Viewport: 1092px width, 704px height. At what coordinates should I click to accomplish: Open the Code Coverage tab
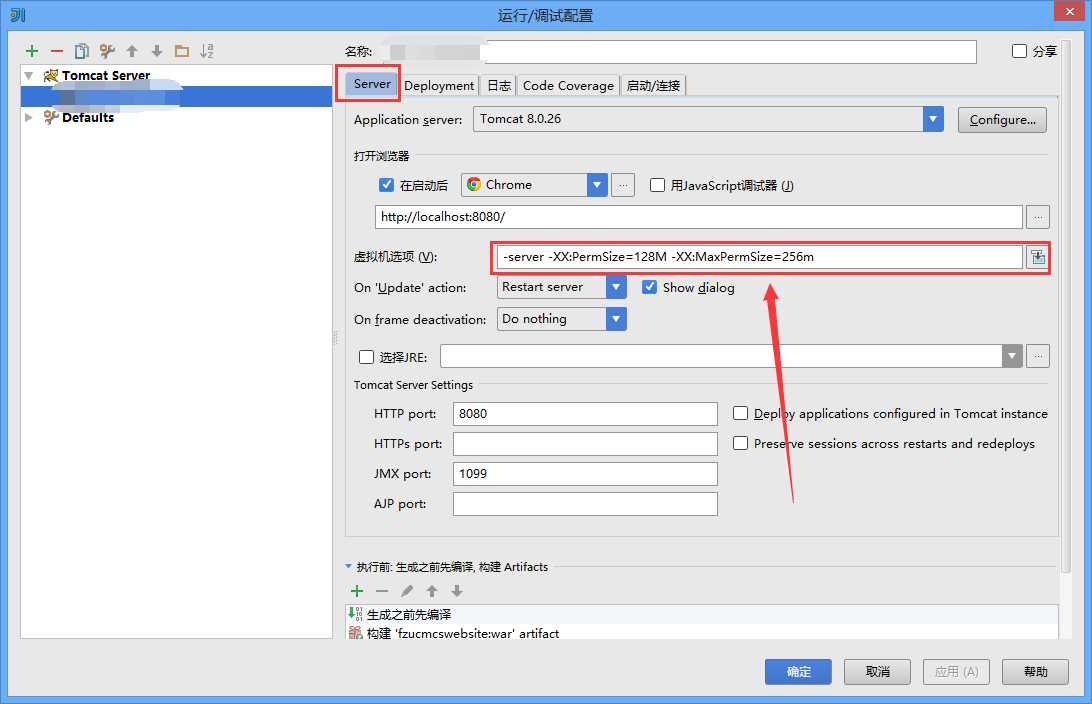pyautogui.click(x=568, y=86)
